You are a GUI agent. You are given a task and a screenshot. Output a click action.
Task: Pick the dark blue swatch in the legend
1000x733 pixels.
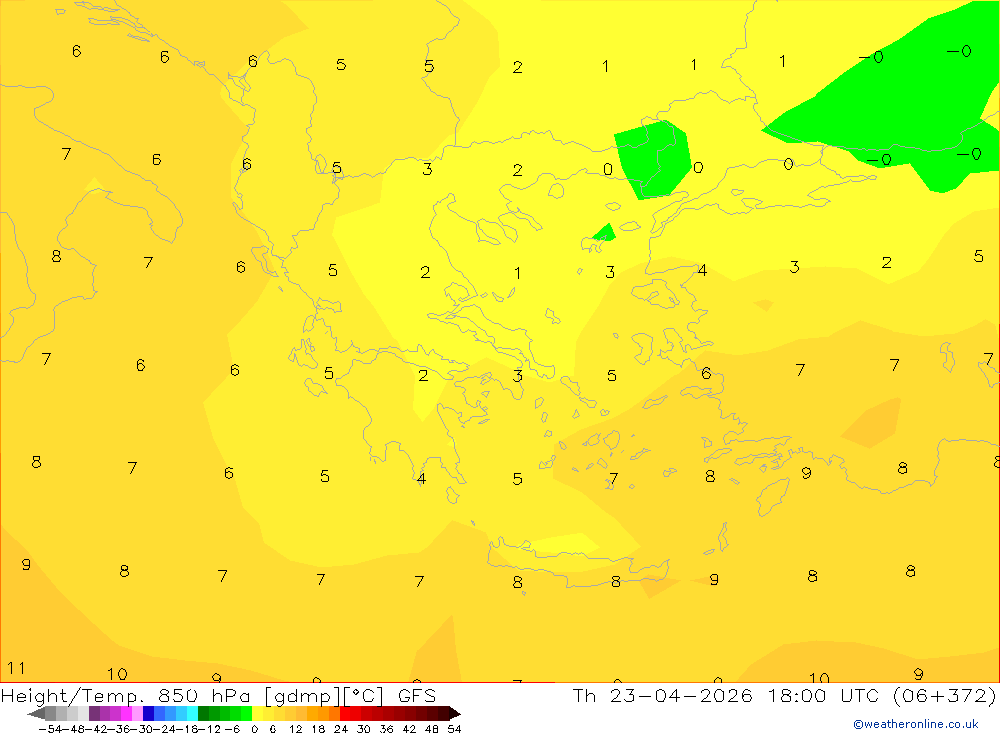(x=149, y=714)
